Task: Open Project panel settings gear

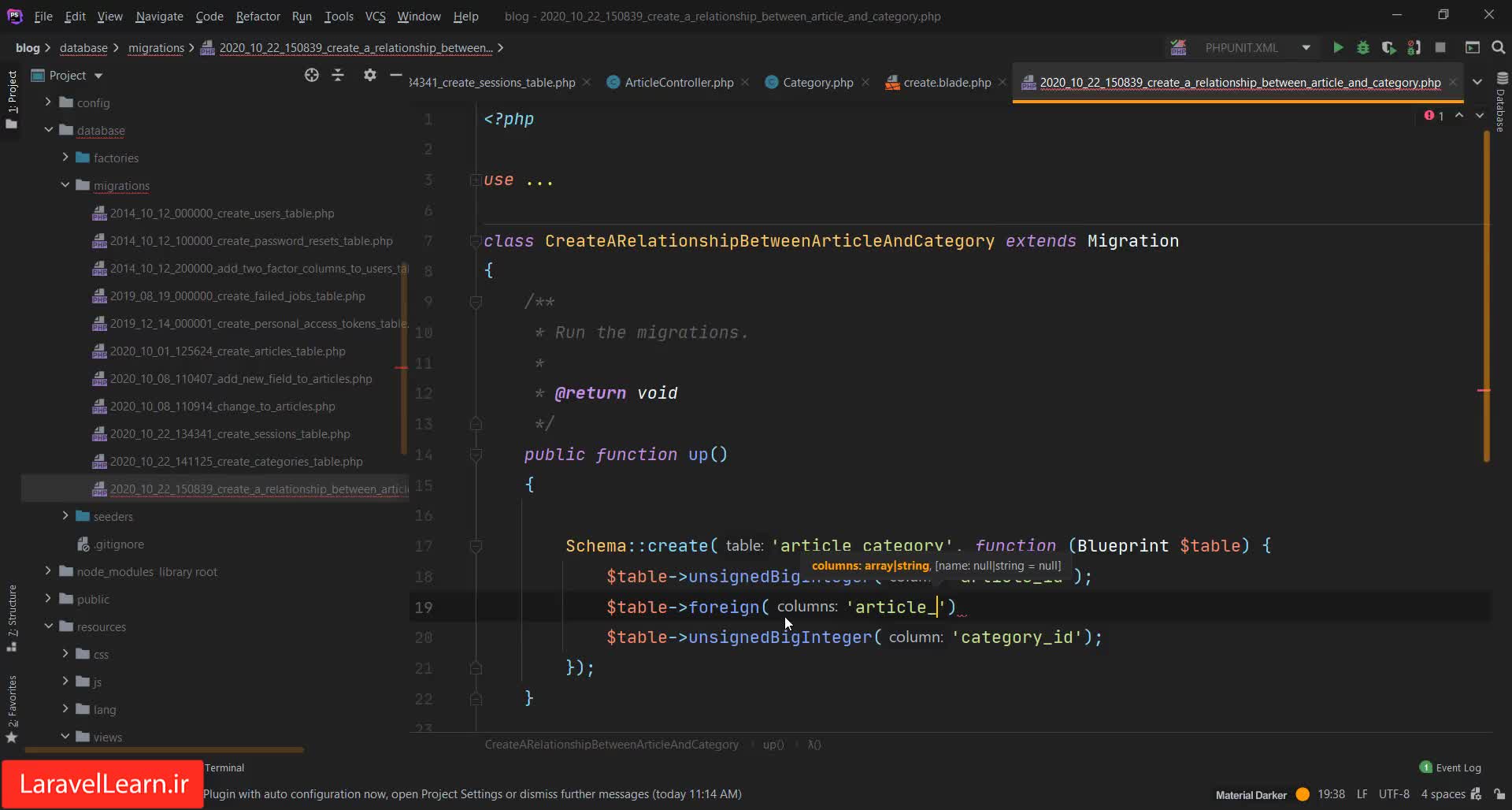Action: point(370,76)
